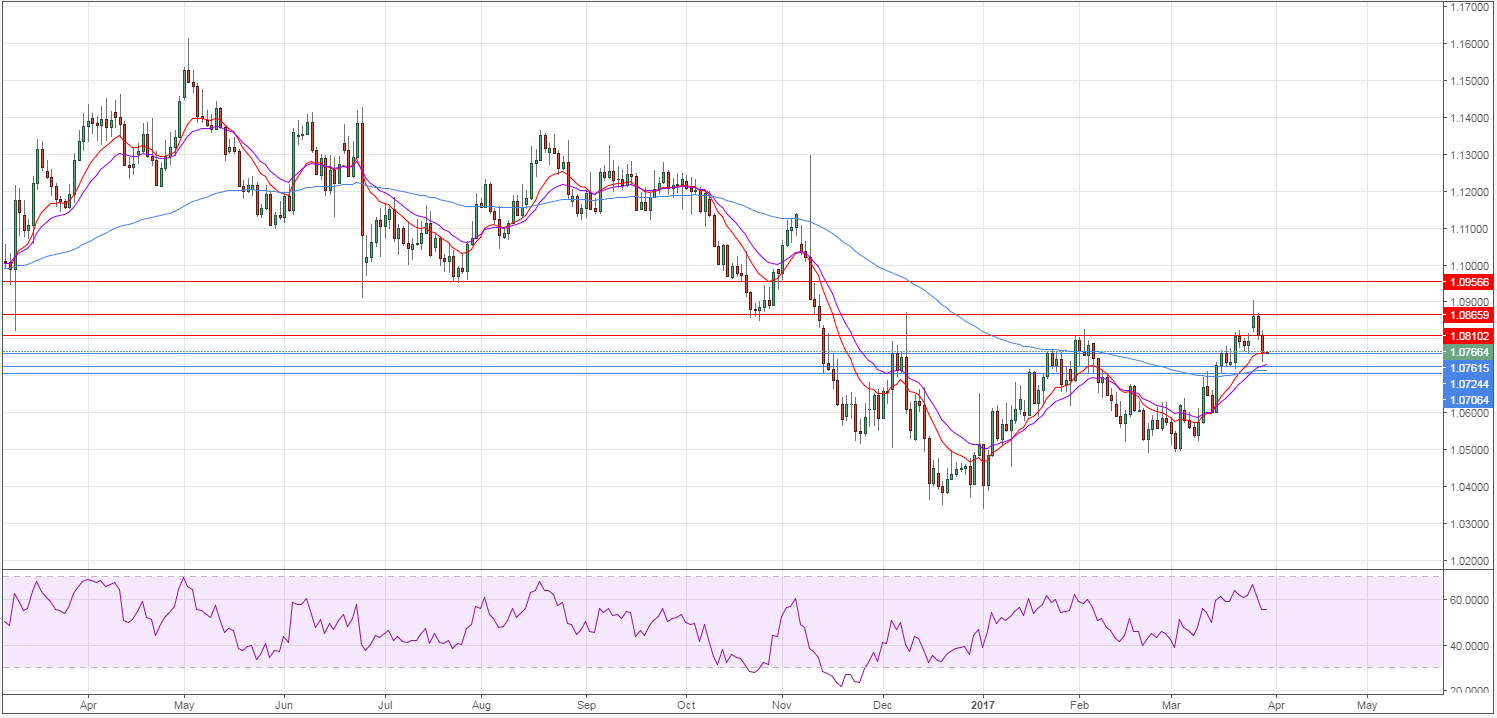Click the 40.0000 RSI scale value

(1471, 646)
